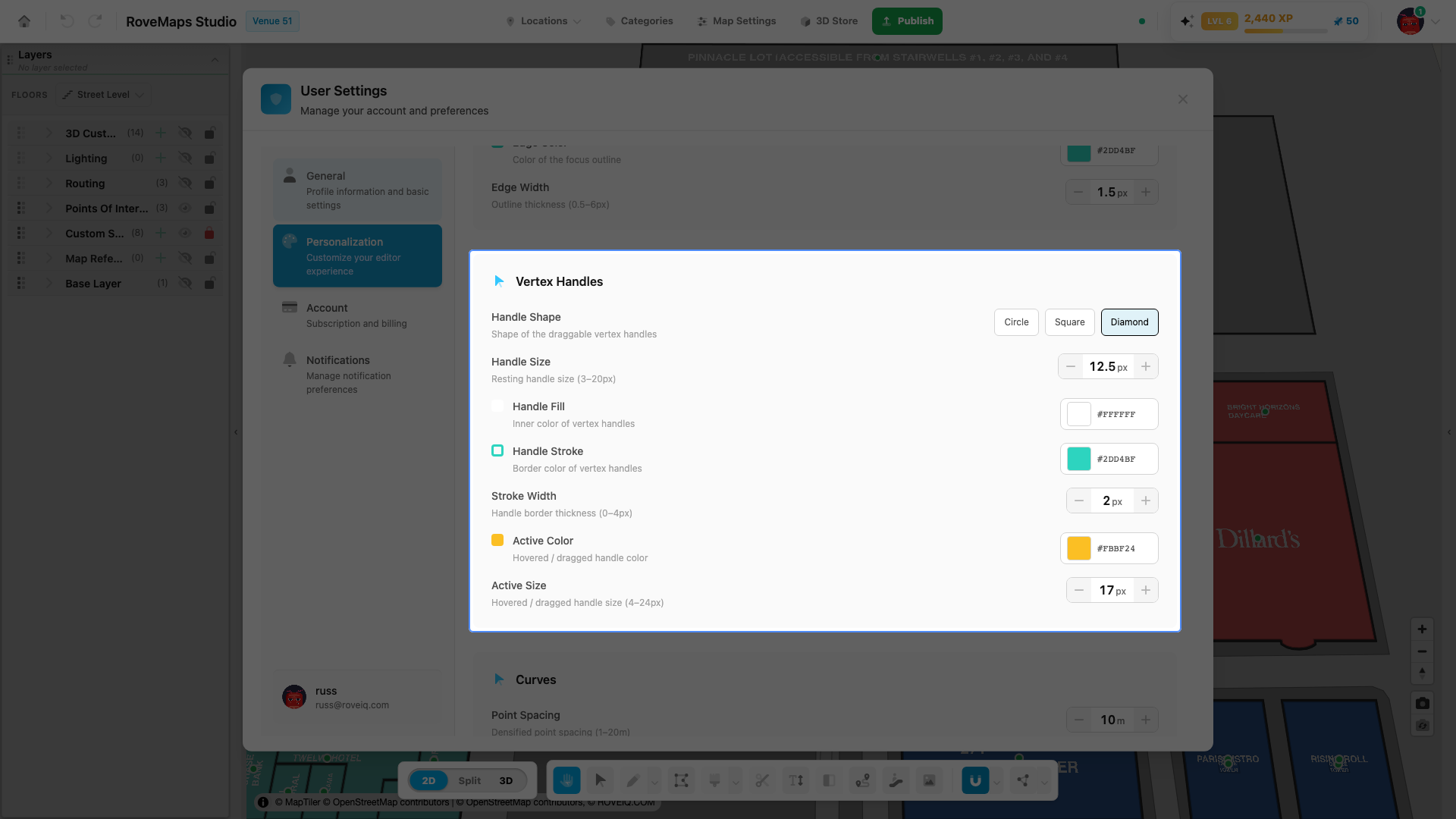Switch to Split view mode
The image size is (1456, 819).
point(469,780)
